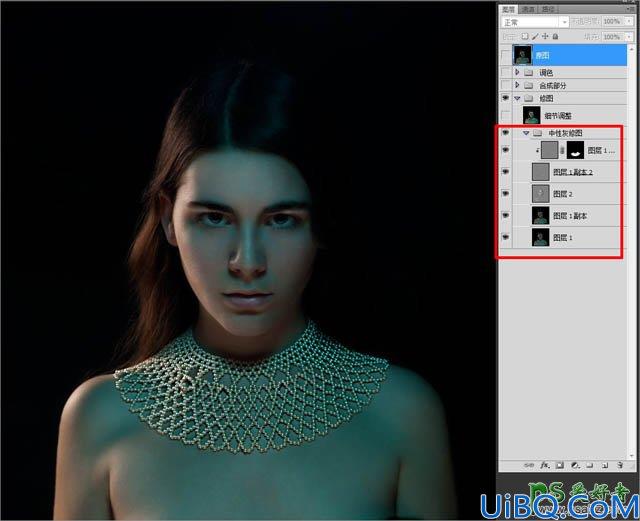The width and height of the screenshot is (640, 521).
Task: Expand the 合成部分 layer group
Action: coord(517,85)
